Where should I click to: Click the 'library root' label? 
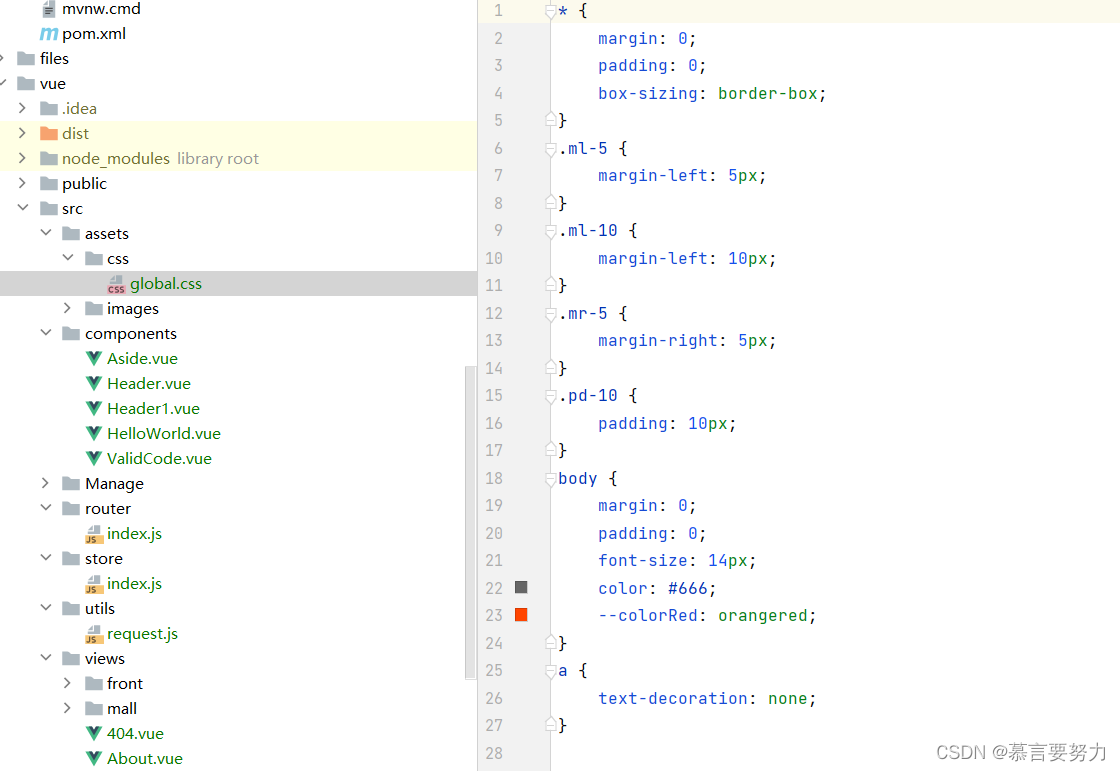(x=218, y=159)
